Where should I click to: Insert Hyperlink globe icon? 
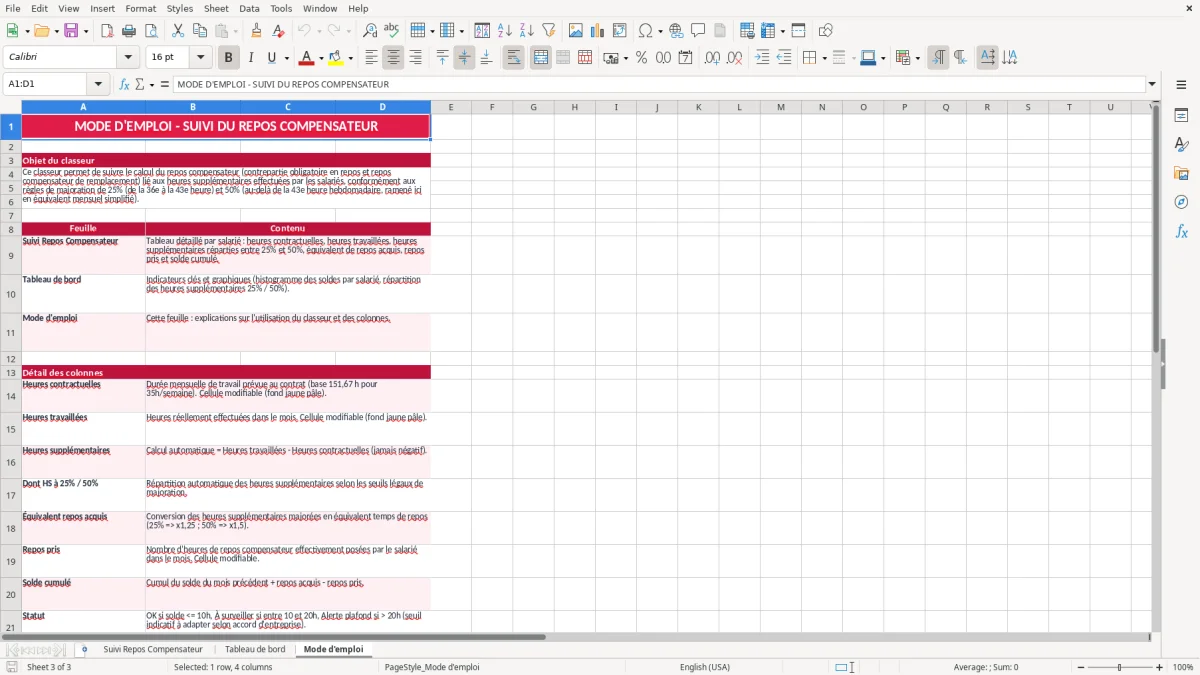point(676,31)
